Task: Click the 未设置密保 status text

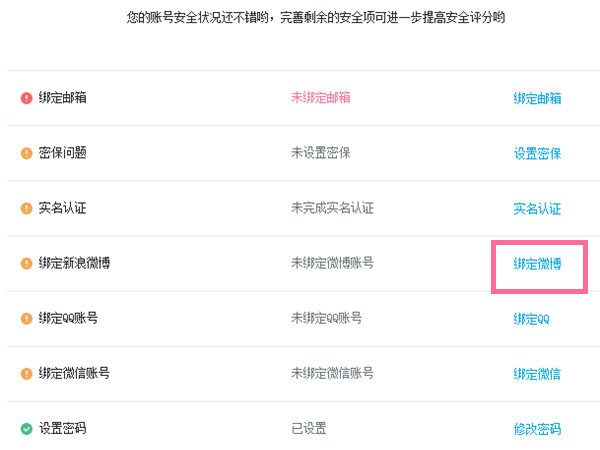Action: [x=320, y=153]
